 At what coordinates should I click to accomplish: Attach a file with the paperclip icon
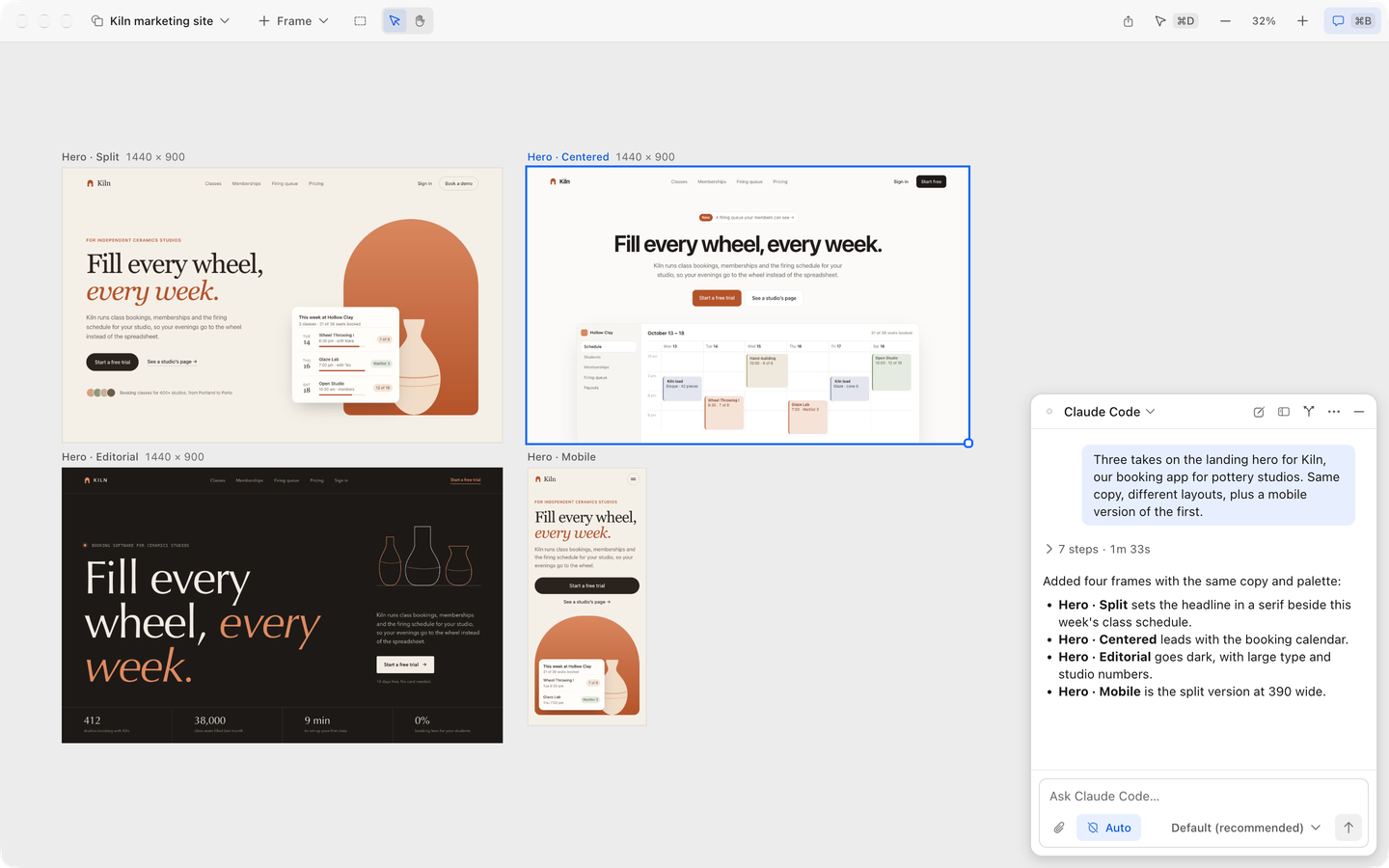pos(1059,827)
